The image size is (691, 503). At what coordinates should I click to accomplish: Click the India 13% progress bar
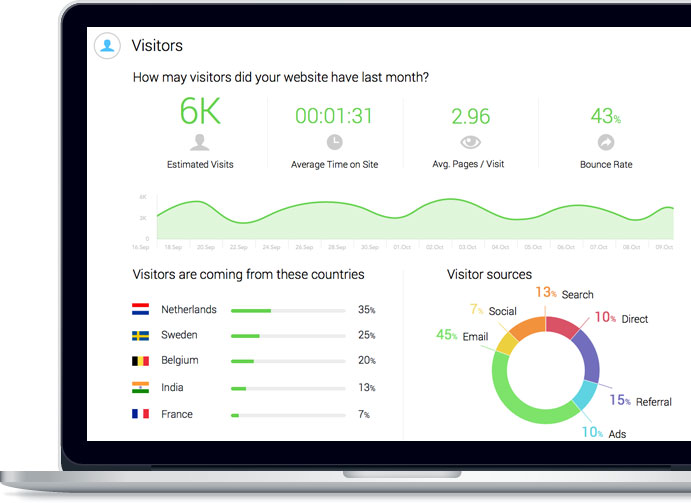pos(288,389)
